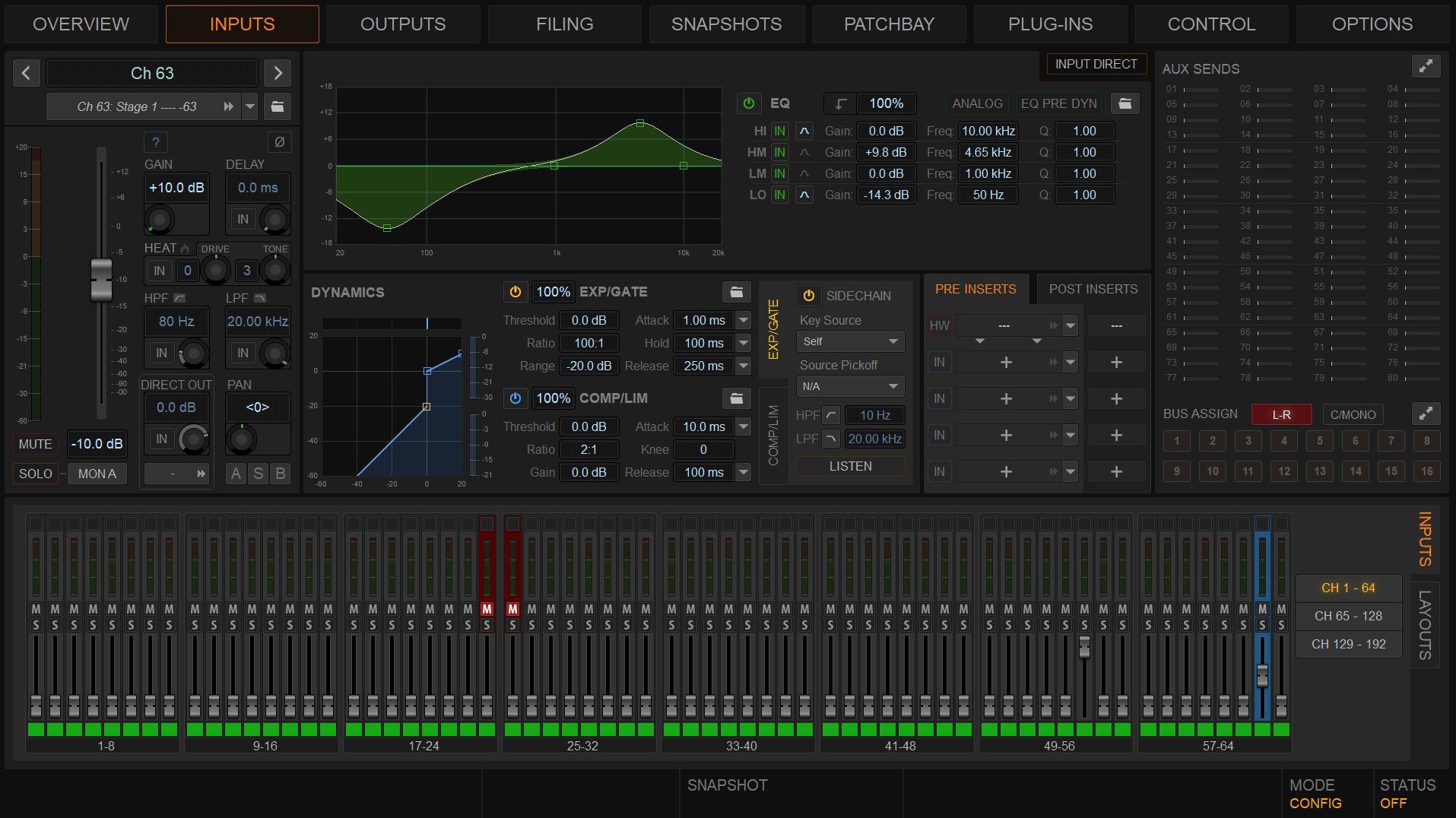
Task: Click HPF filter slope icon
Action: pos(179,298)
